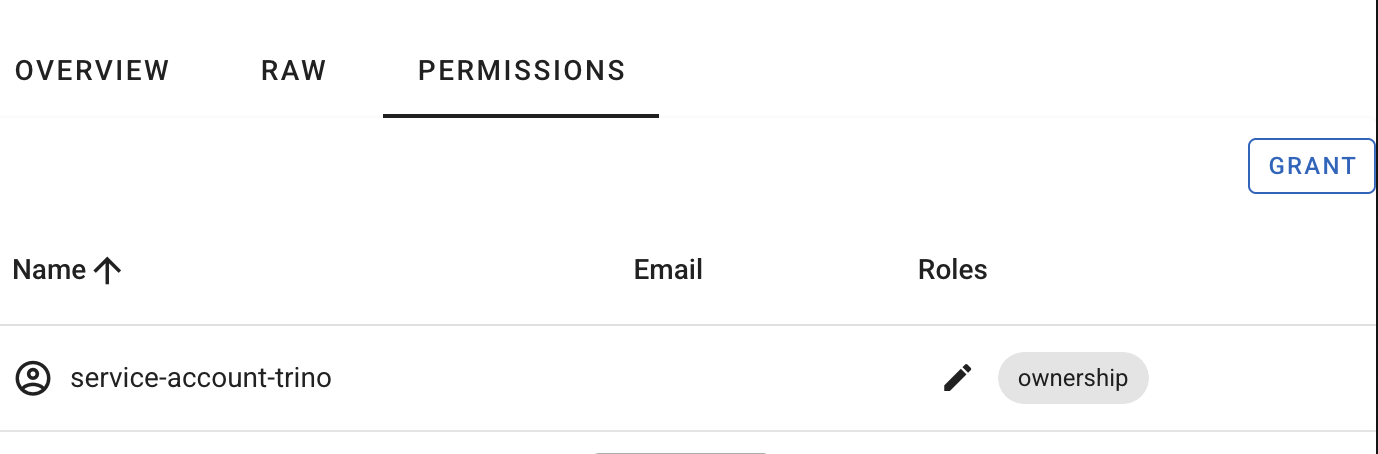Select the PERMISSIONS tab
Screen dimensions: 1378x454
point(521,71)
